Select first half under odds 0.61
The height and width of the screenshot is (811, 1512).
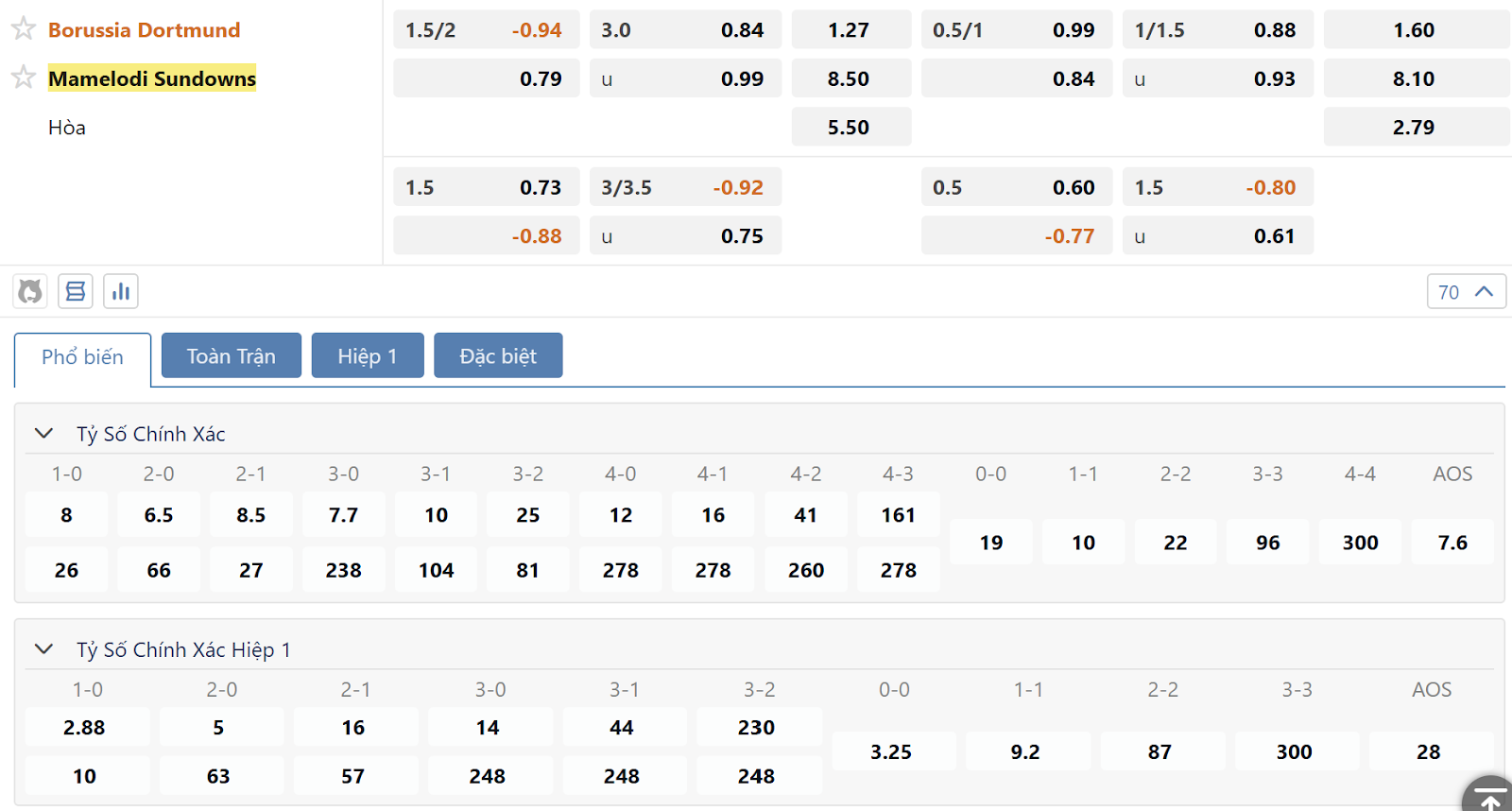(1218, 235)
